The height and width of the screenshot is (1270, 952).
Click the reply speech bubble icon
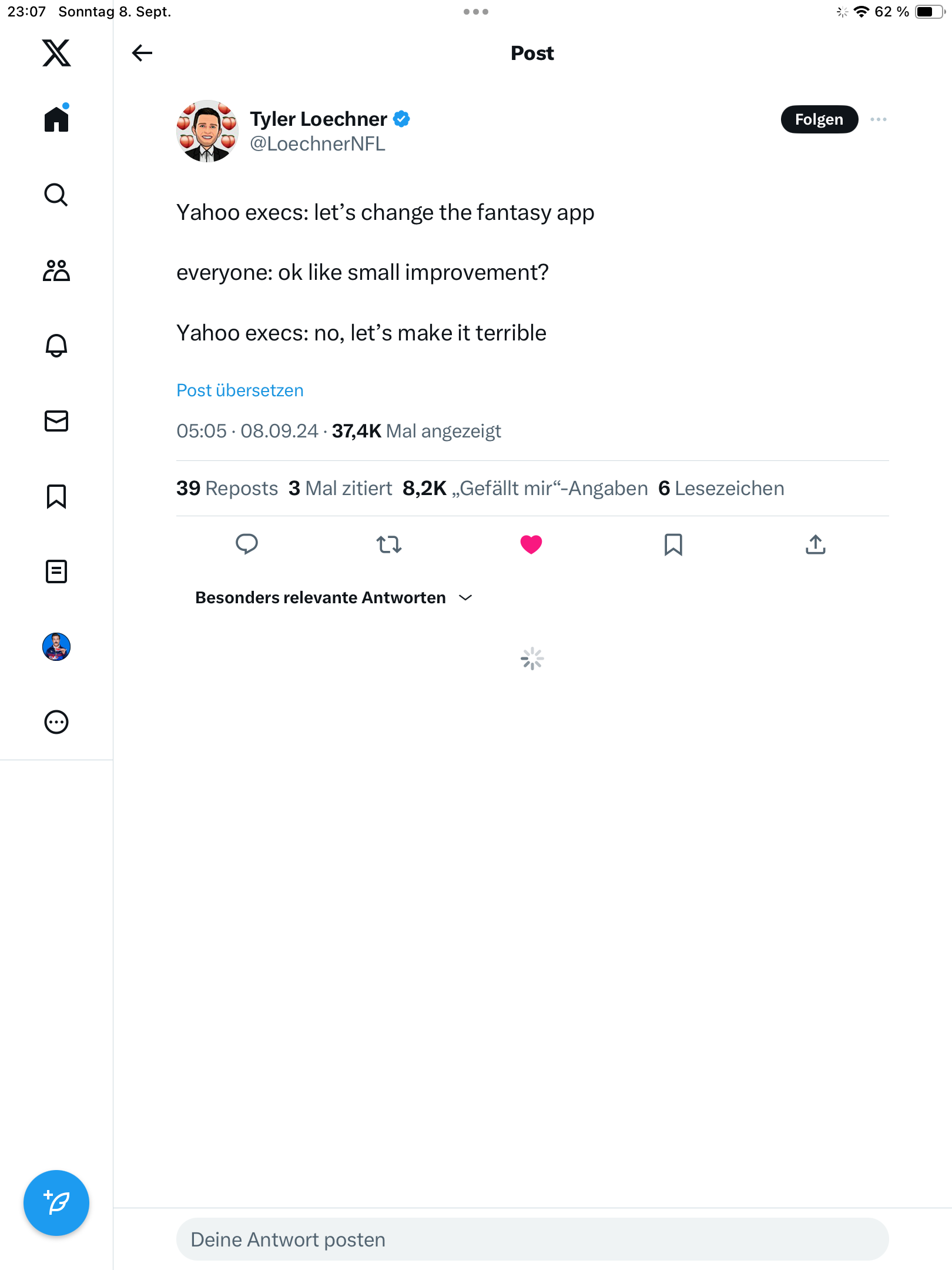tap(247, 544)
